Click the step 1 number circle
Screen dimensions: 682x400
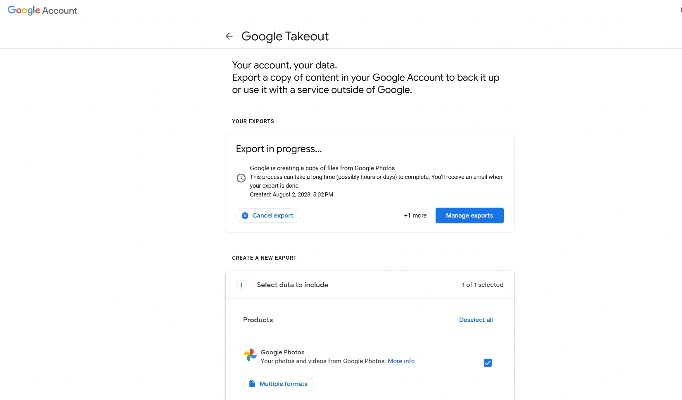[x=241, y=285]
